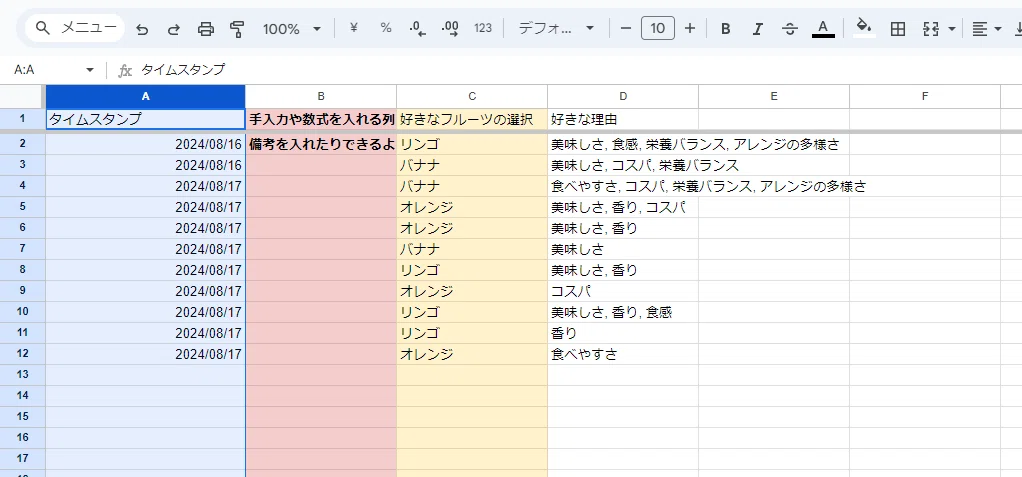Viewport: 1022px width, 477px height.
Task: Select row 5 header
Action: [x=23, y=207]
